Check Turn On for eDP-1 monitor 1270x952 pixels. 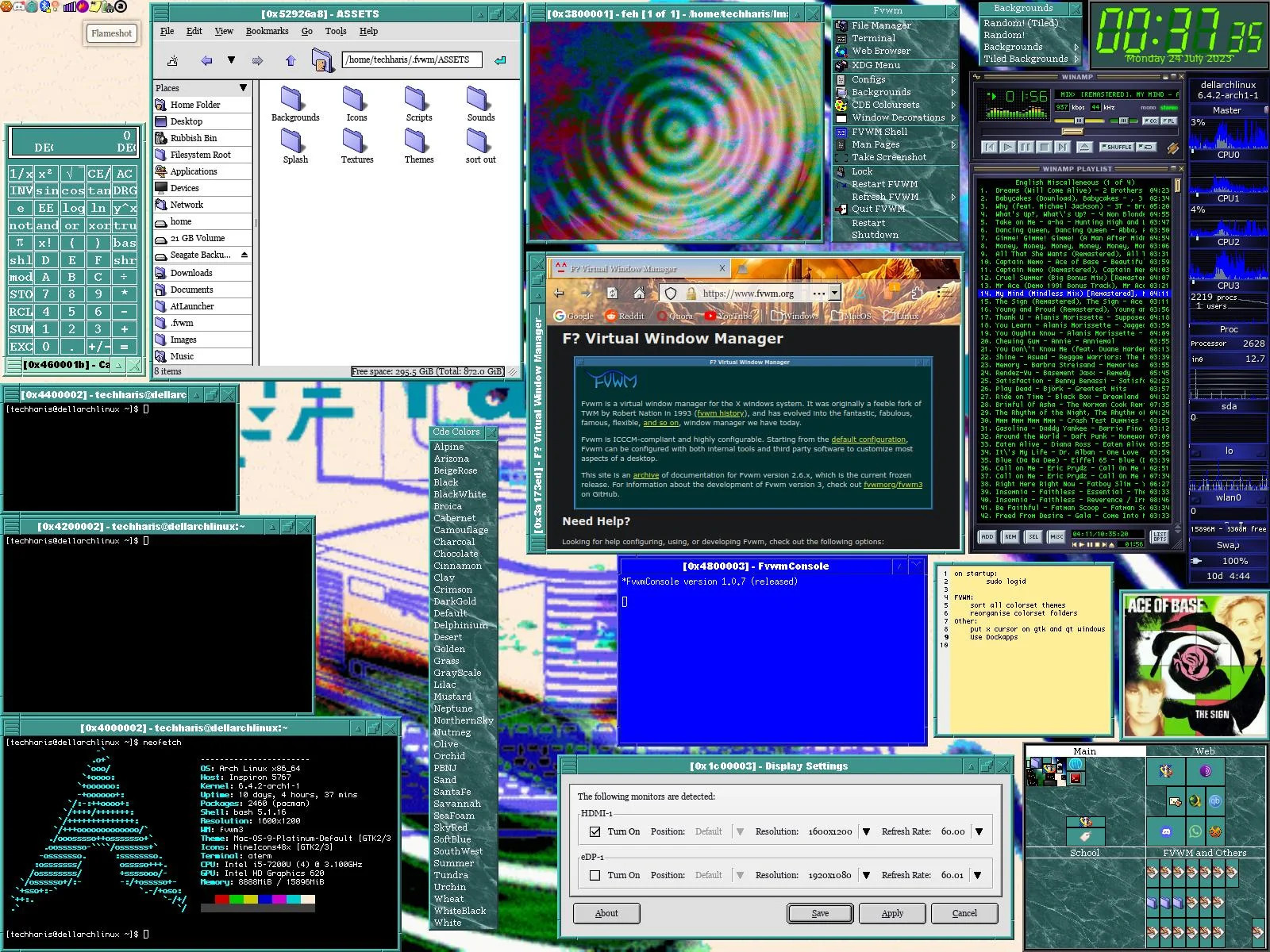tap(595, 875)
